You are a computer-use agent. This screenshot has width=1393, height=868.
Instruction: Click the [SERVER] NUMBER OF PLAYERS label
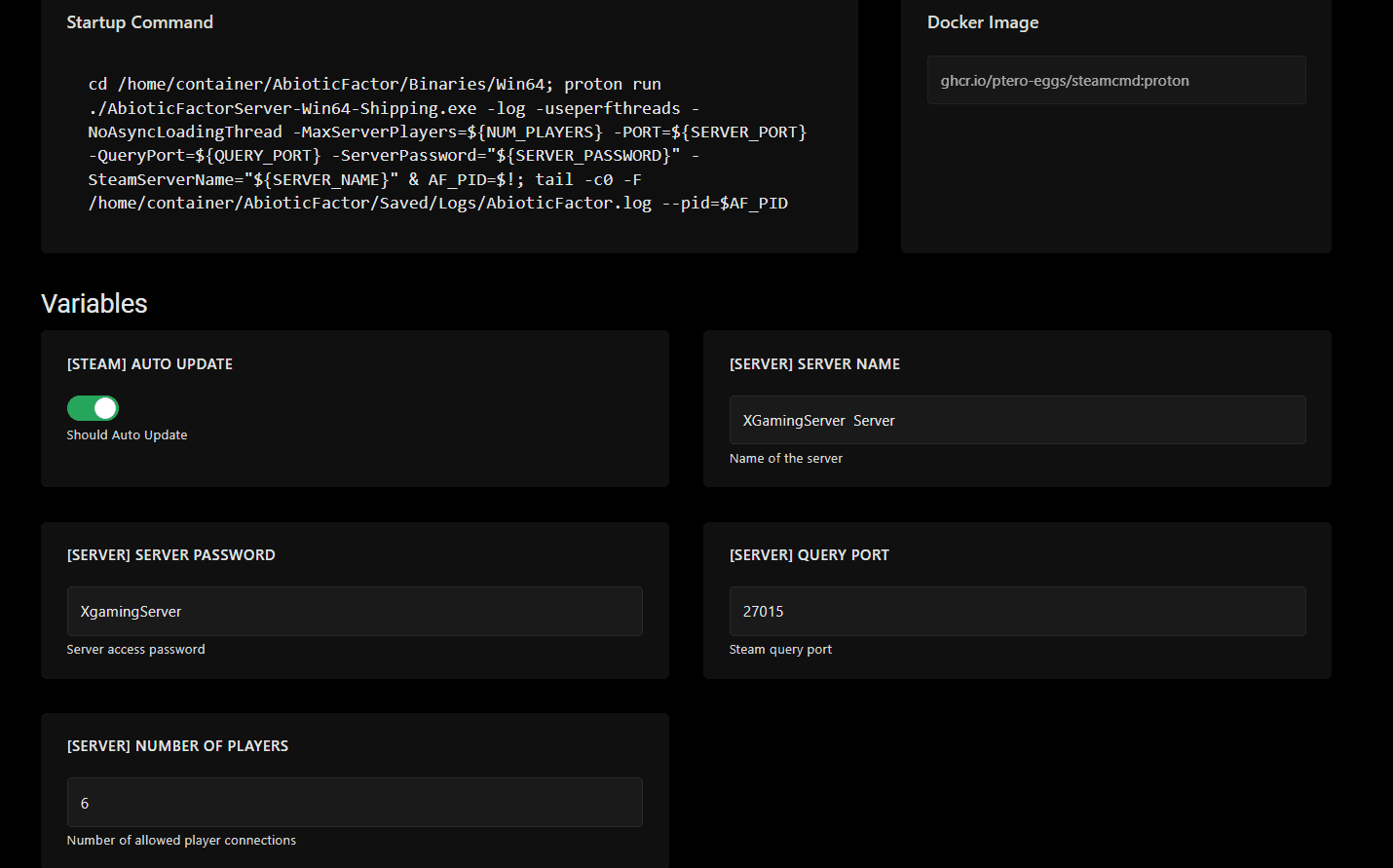(177, 745)
